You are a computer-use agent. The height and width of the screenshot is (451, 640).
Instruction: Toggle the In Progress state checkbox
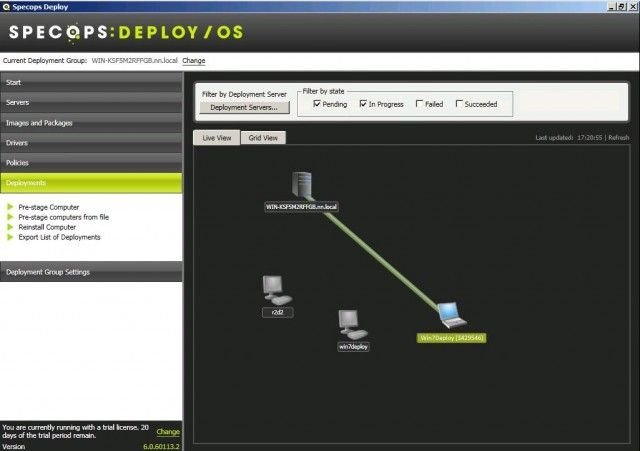click(x=363, y=104)
